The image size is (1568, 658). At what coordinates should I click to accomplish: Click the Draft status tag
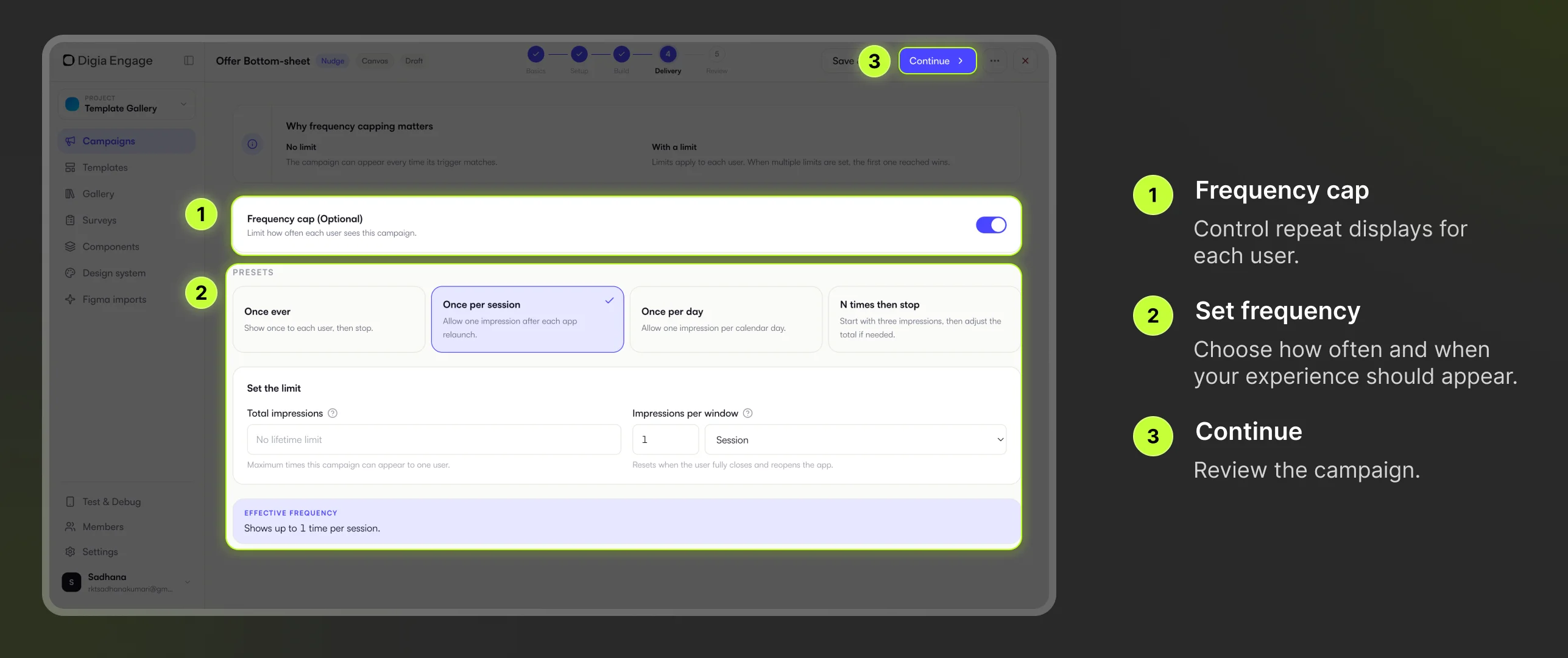click(x=414, y=61)
